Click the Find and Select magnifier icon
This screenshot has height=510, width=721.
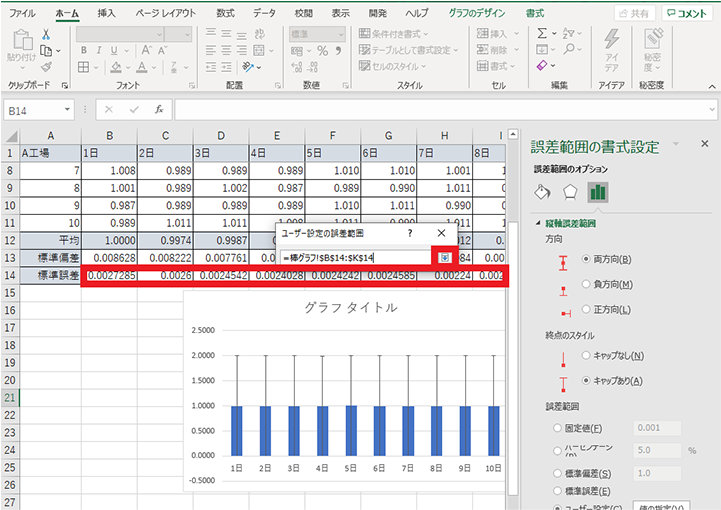[x=569, y=49]
